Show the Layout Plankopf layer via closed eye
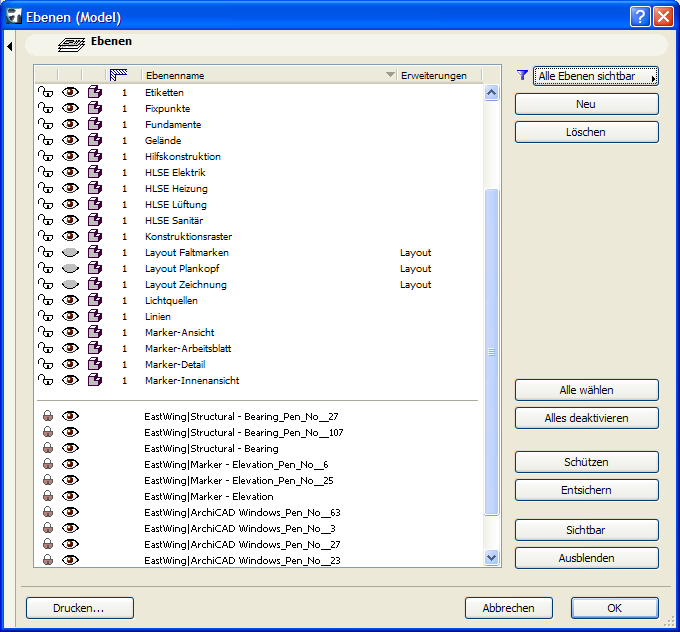The height and width of the screenshot is (632, 680). pyautogui.click(x=70, y=269)
